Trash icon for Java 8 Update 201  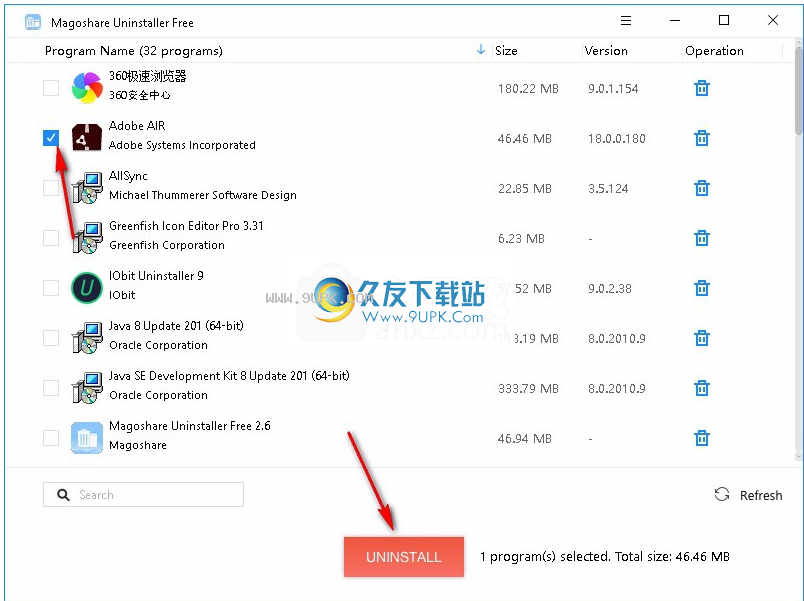coord(701,338)
